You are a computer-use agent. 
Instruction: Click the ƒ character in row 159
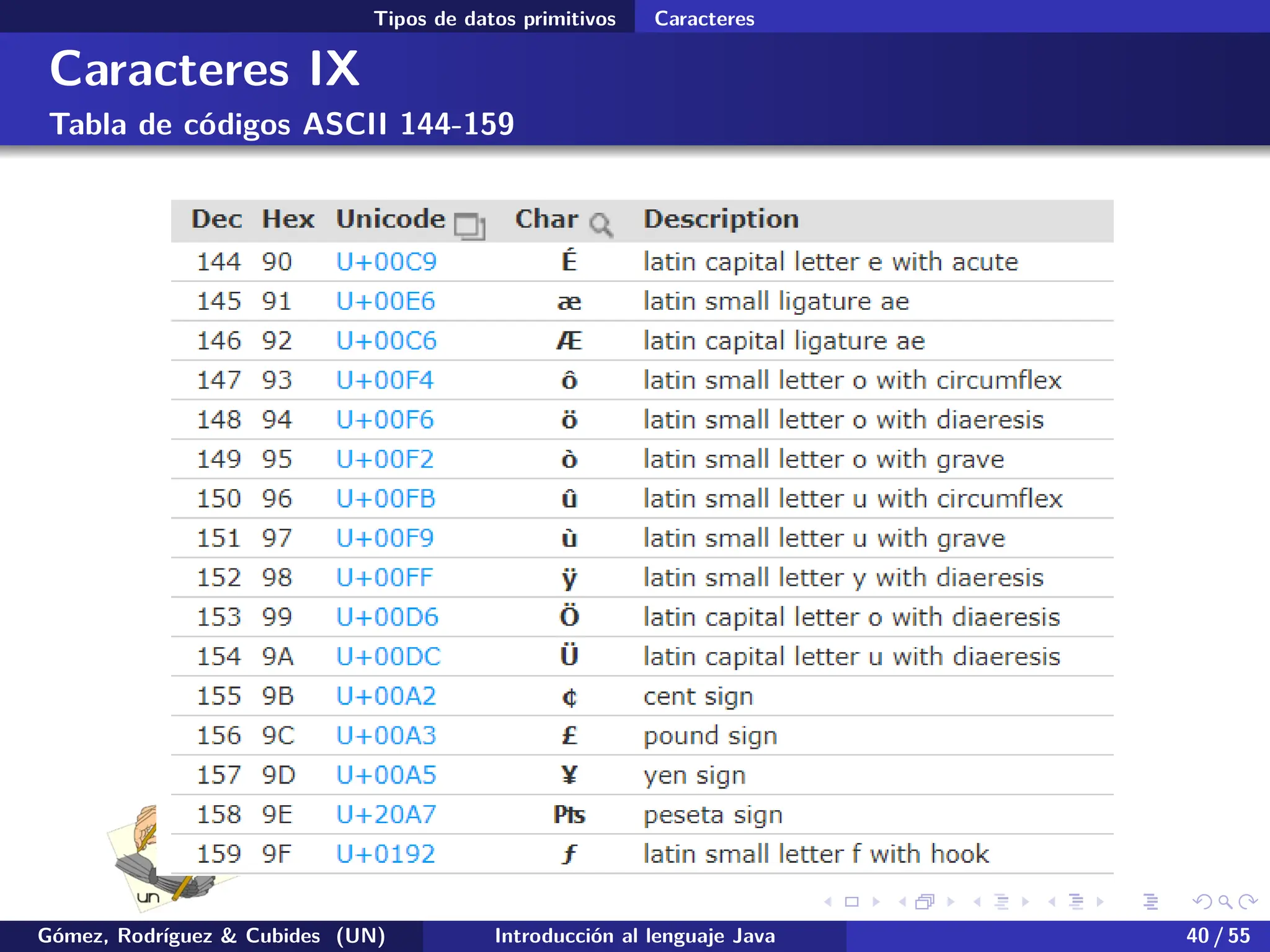click(x=569, y=854)
